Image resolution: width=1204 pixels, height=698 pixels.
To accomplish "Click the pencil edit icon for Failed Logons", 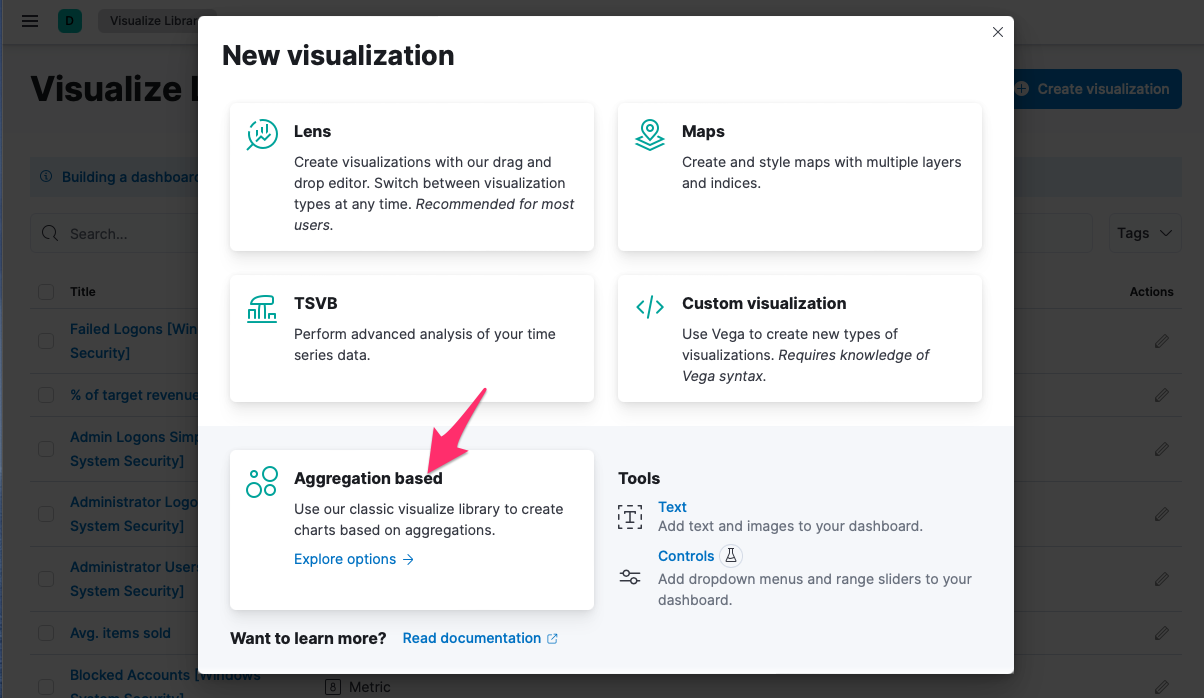I will pyautogui.click(x=1161, y=341).
